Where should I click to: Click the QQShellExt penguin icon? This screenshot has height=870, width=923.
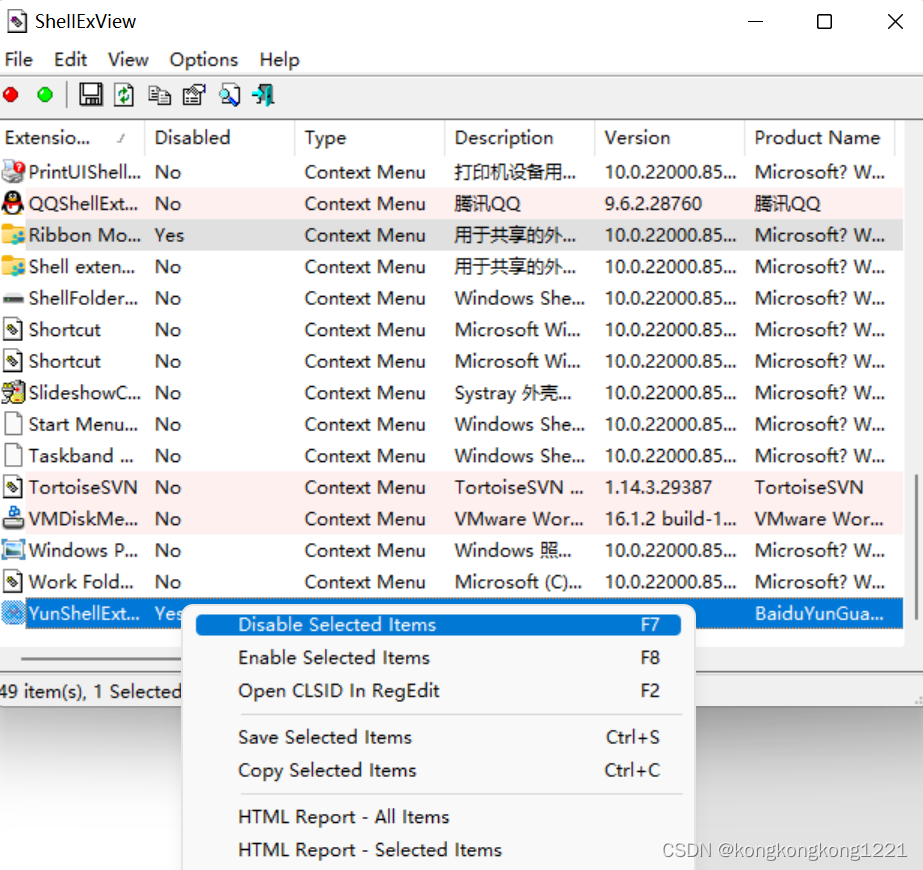[x=13, y=204]
